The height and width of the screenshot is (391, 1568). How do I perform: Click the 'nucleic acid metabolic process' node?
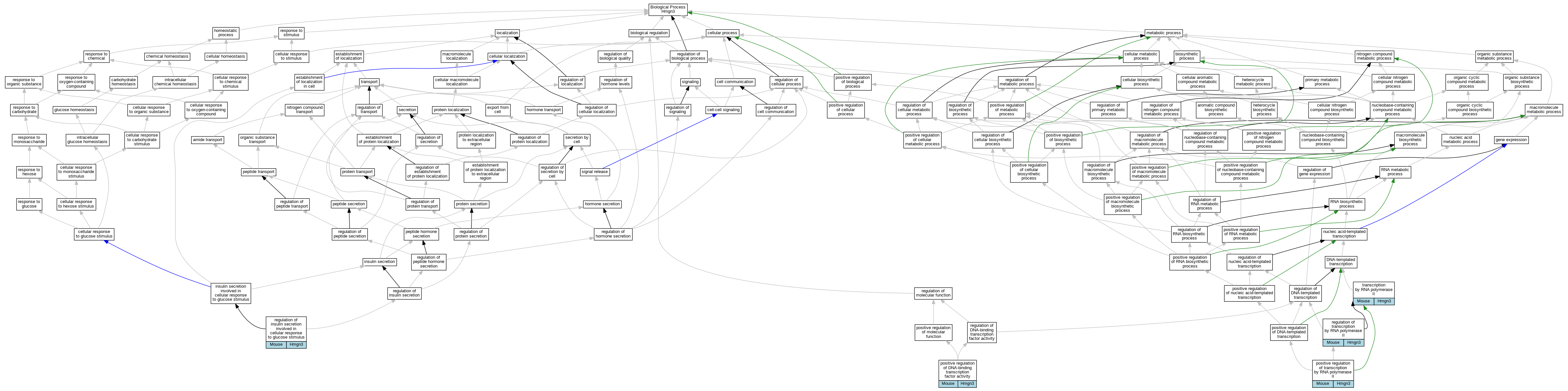point(1460,139)
